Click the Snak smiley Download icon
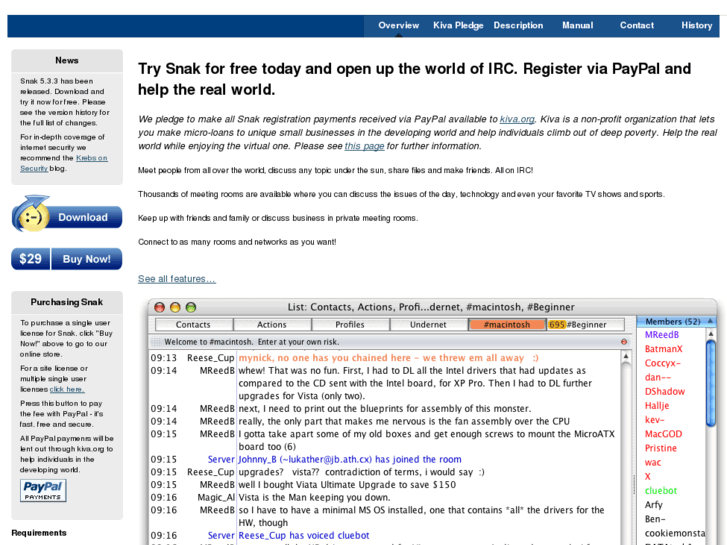Viewport: 727px width, 545px height. 32,214
